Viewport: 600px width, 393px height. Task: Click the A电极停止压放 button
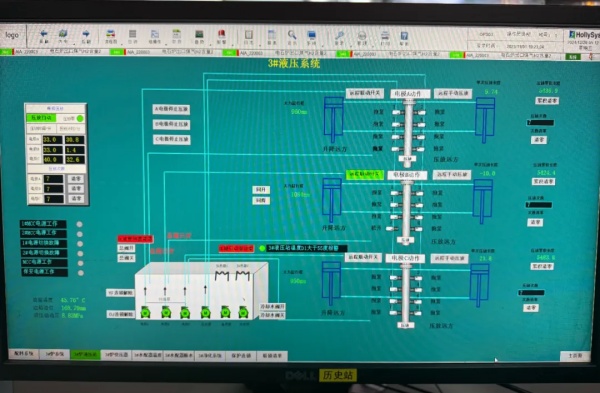pos(171,109)
